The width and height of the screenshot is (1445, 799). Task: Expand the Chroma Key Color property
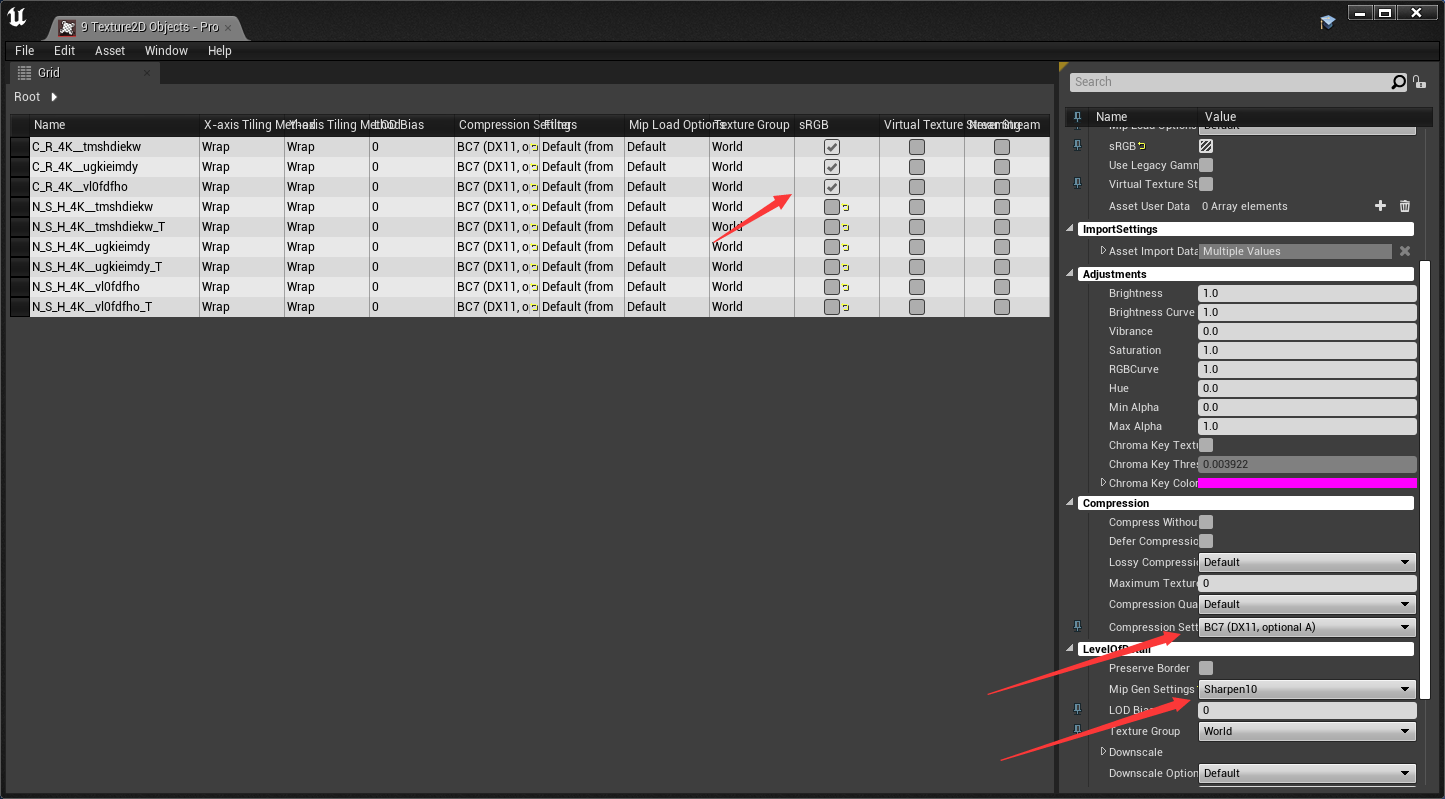(1103, 483)
